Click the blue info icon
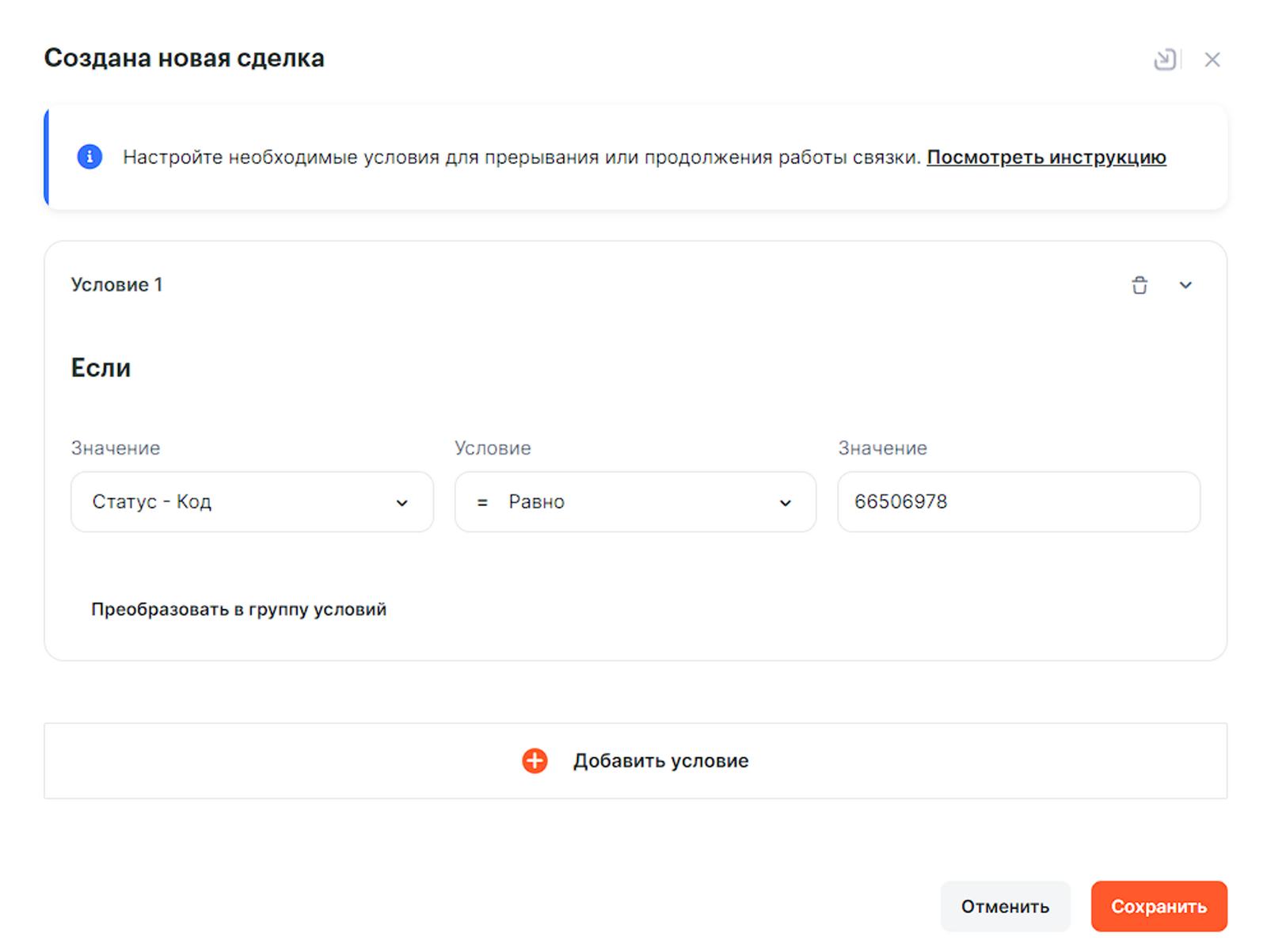Screen dimensions: 1267x952 [x=89, y=157]
